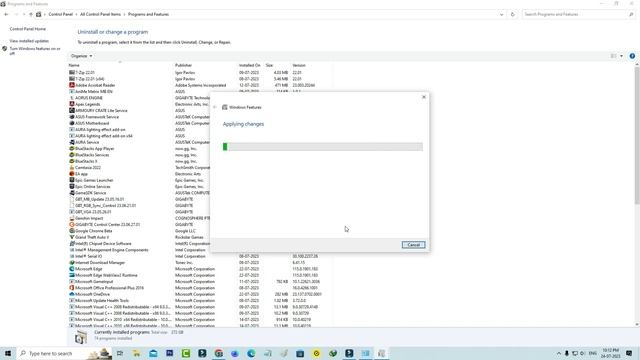Open the Help question mark icon
This screenshot has width=640, height=360.
pyautogui.click(x=632, y=56)
